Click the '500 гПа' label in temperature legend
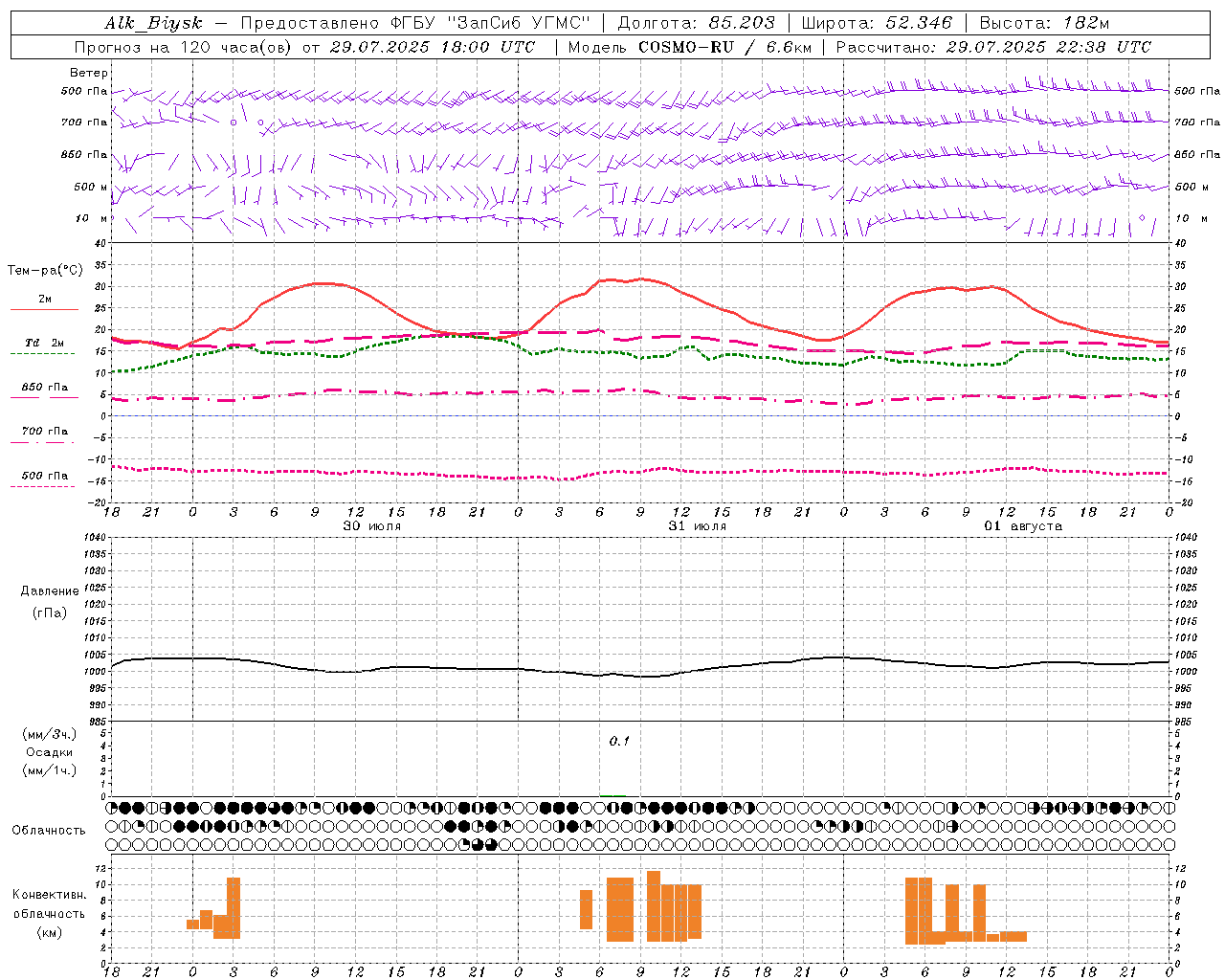This screenshot has width=1225, height=980. 45,476
